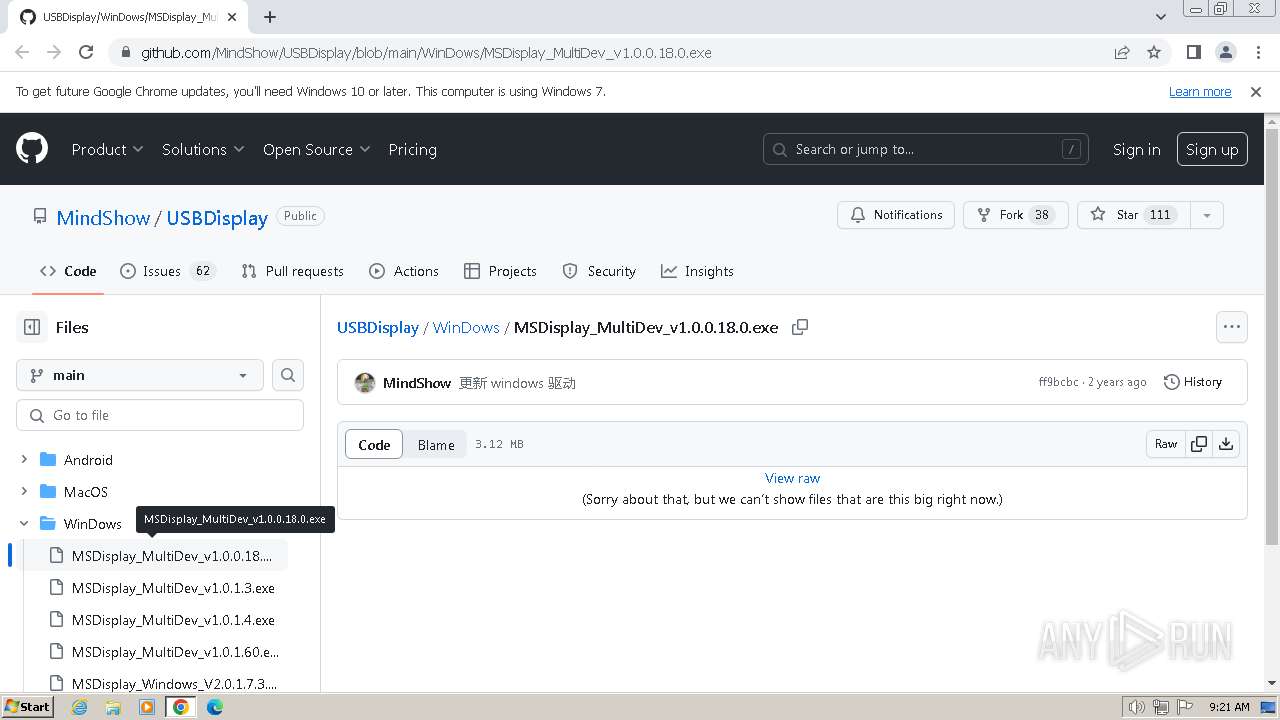Click the View raw link
This screenshot has width=1280, height=720.
[x=792, y=478]
